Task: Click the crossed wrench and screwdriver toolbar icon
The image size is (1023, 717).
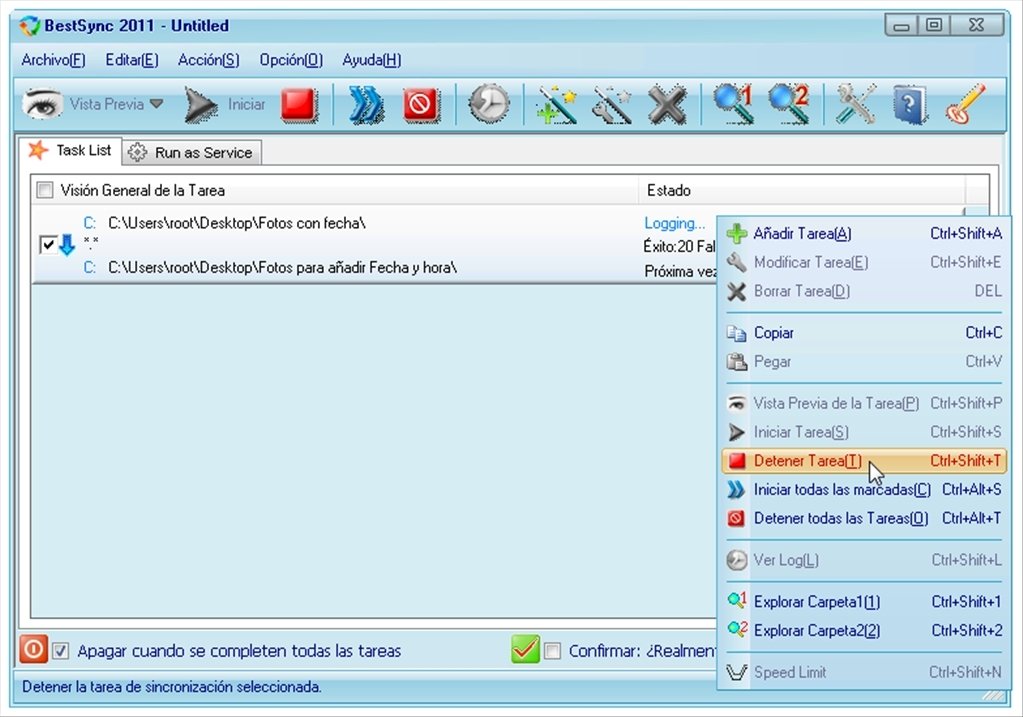Action: coord(855,104)
